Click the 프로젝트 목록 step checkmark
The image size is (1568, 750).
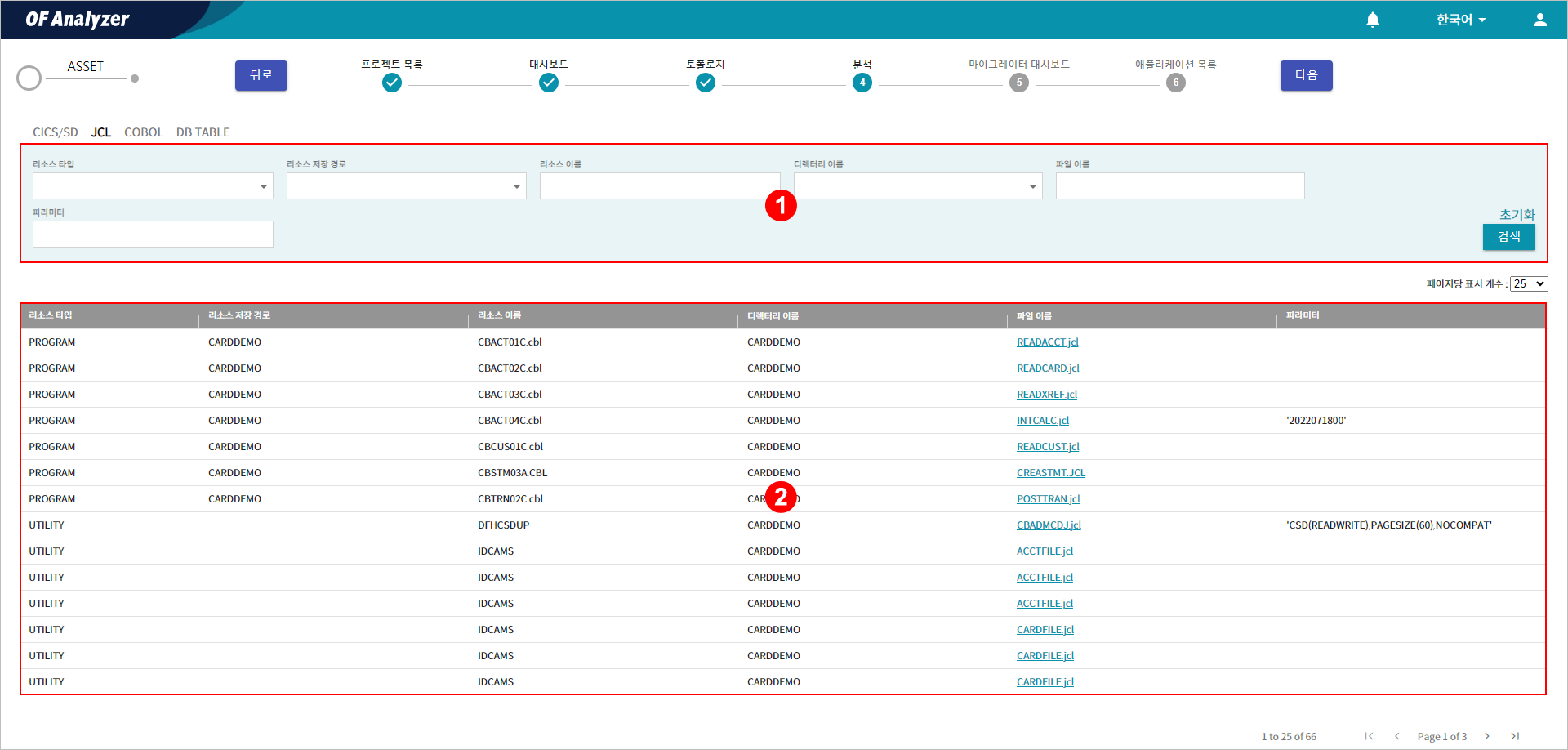[x=392, y=83]
